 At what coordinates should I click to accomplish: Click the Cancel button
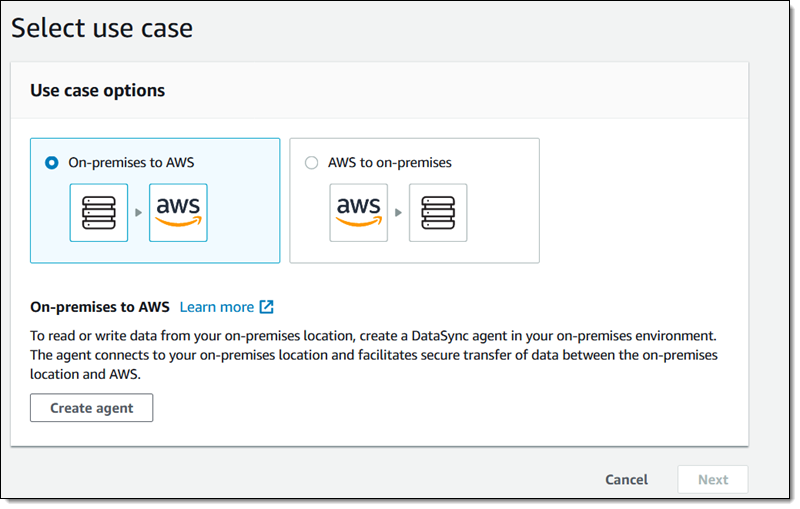[627, 479]
